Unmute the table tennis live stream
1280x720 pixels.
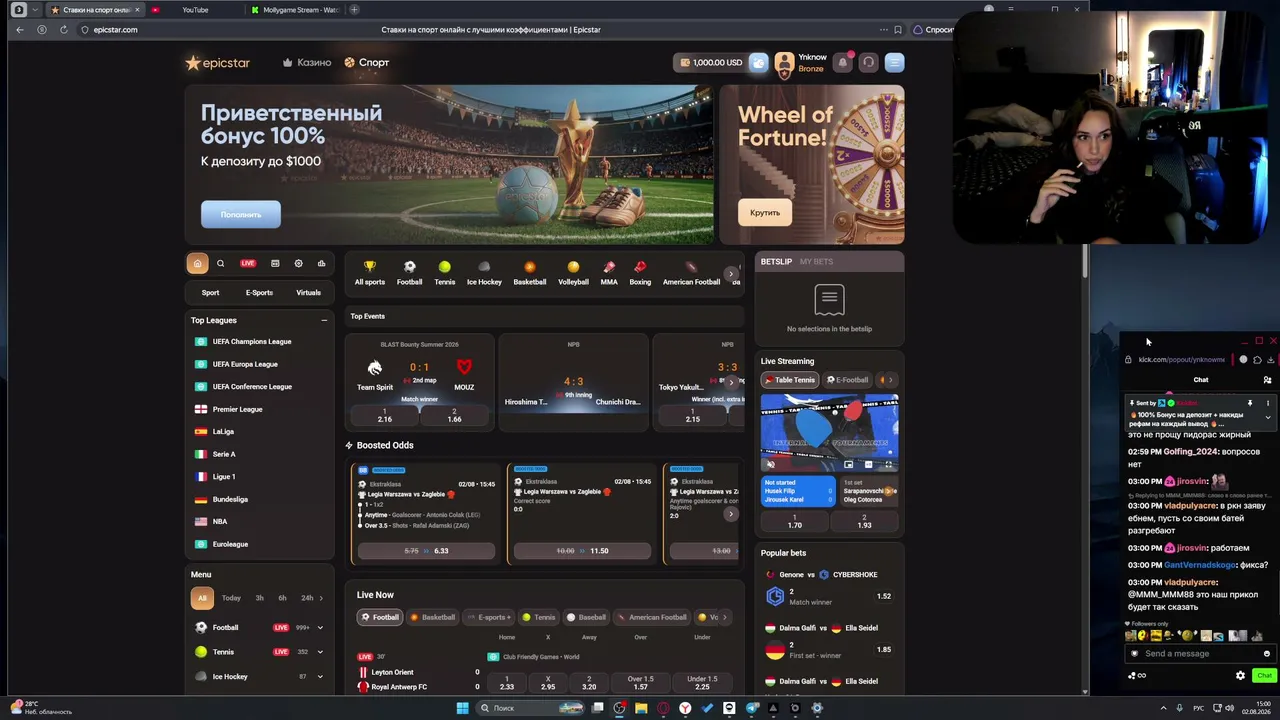coord(770,464)
